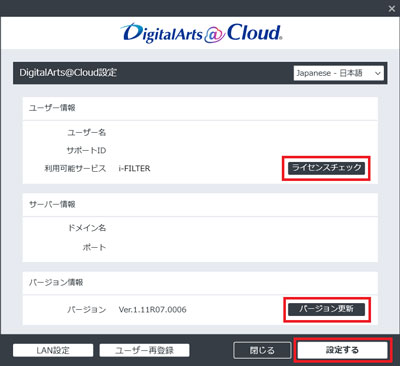The height and width of the screenshot is (366, 400).
Task: Click the DigitalArts@Cloud設定 title text
Action: pos(68,73)
